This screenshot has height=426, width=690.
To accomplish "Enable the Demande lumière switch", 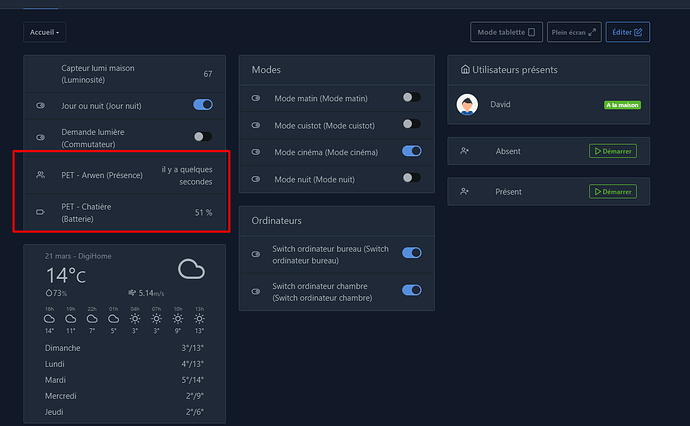I will [x=202, y=136].
